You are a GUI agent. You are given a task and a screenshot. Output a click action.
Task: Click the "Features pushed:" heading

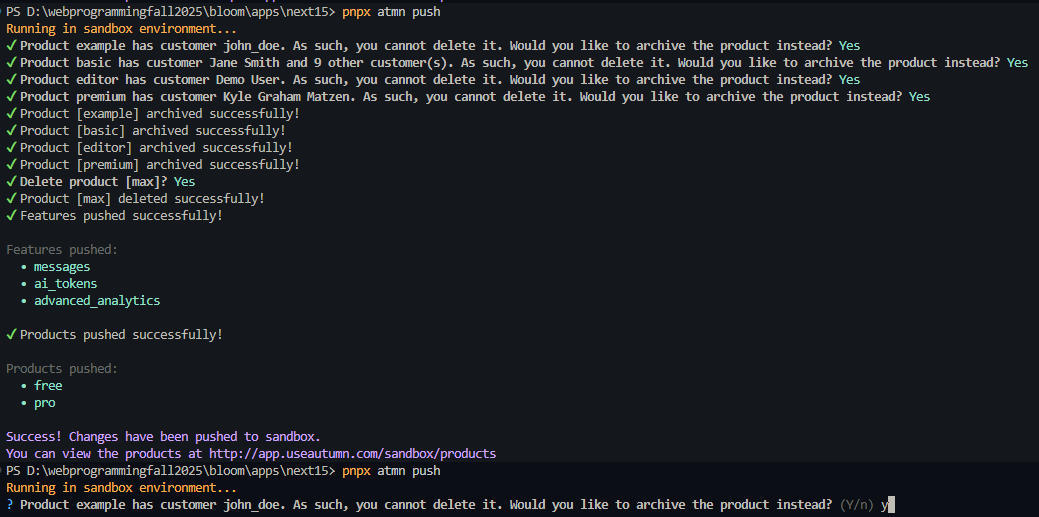[62, 249]
